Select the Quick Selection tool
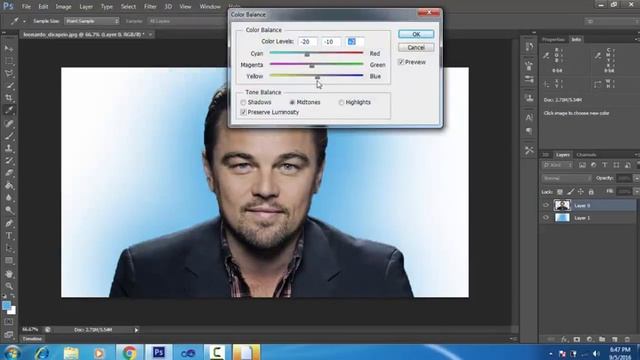640x360 pixels. pyautogui.click(x=9, y=86)
